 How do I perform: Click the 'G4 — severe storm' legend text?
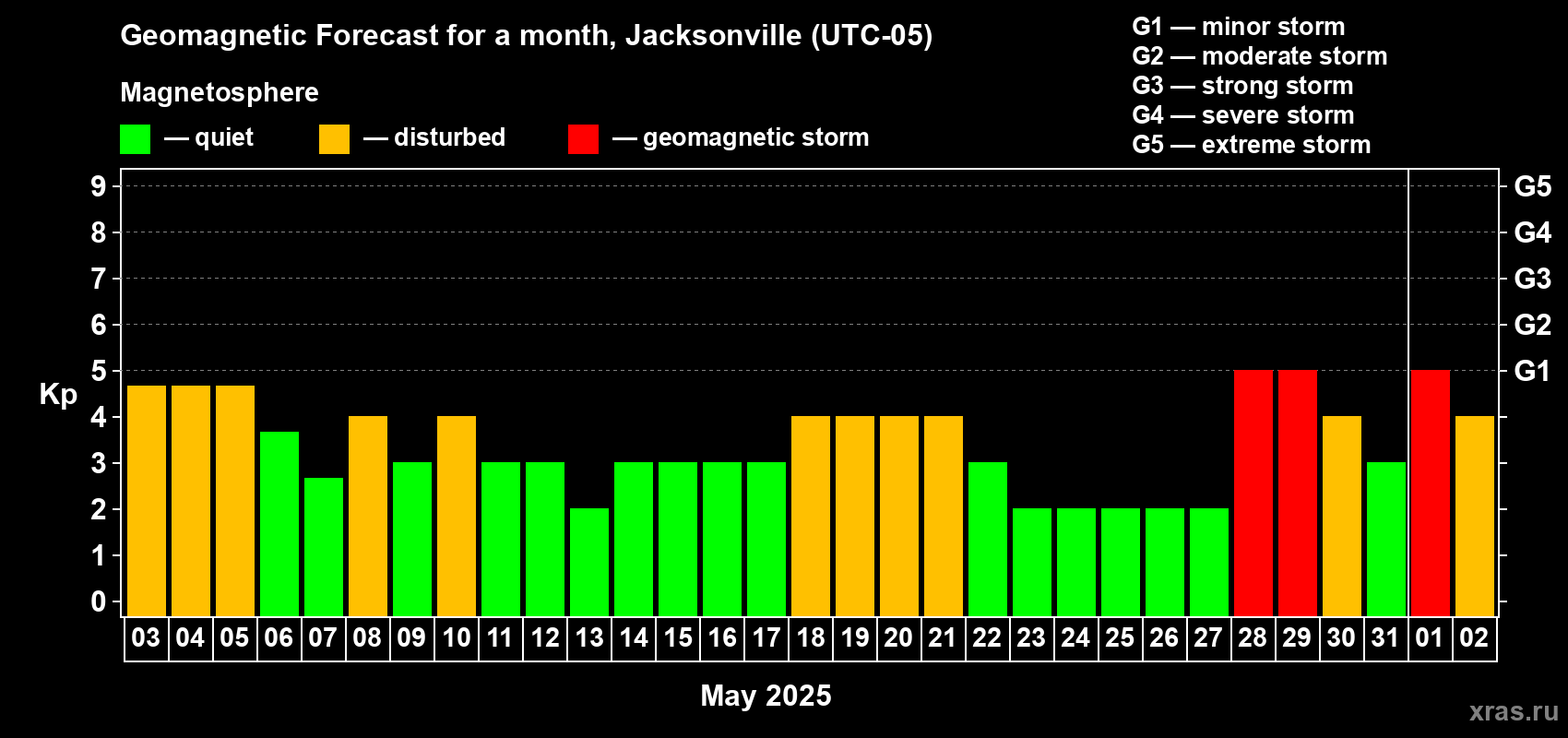[1243, 115]
